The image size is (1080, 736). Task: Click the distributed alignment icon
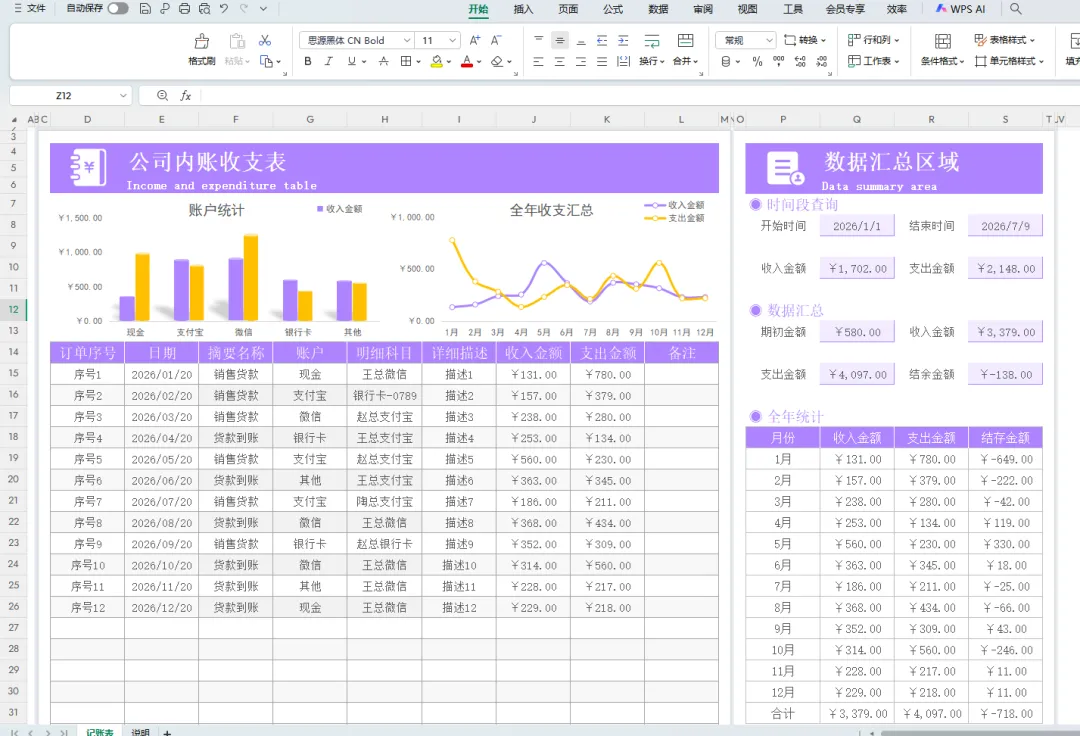[x=623, y=61]
